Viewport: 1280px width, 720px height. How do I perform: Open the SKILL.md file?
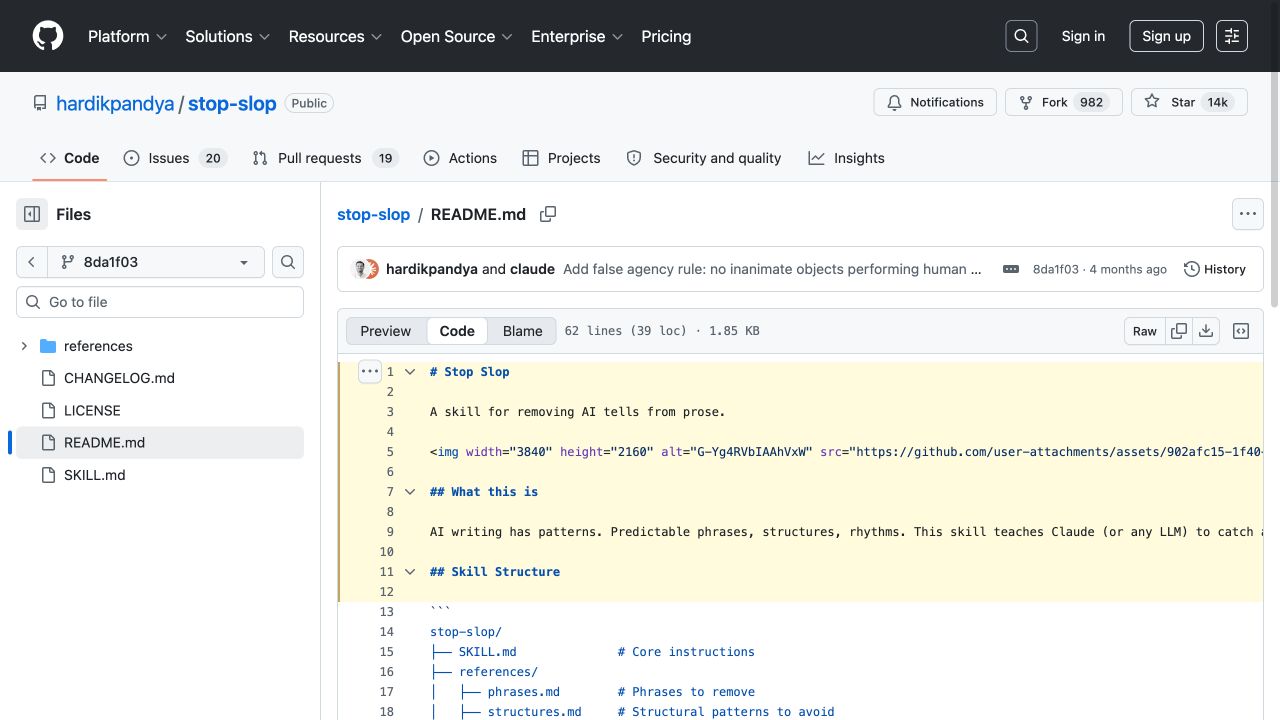[x=95, y=475]
